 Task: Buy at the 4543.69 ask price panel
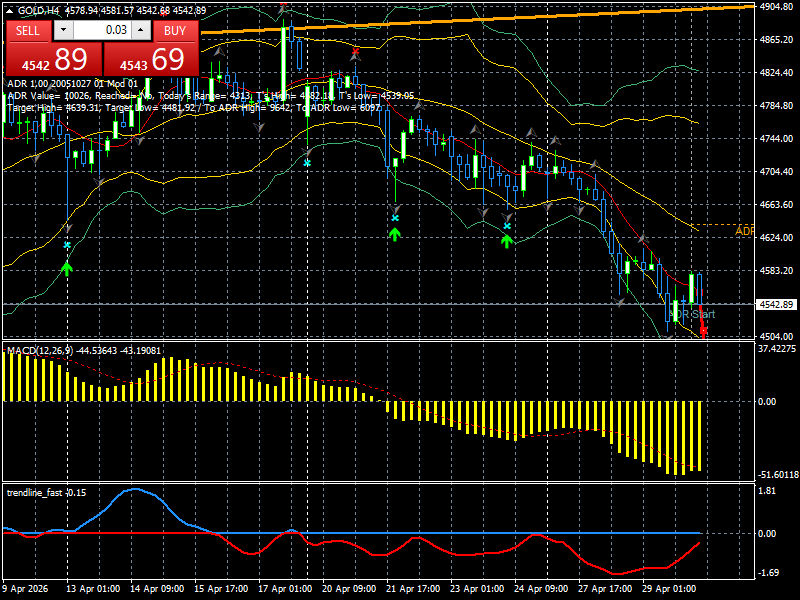(152, 59)
